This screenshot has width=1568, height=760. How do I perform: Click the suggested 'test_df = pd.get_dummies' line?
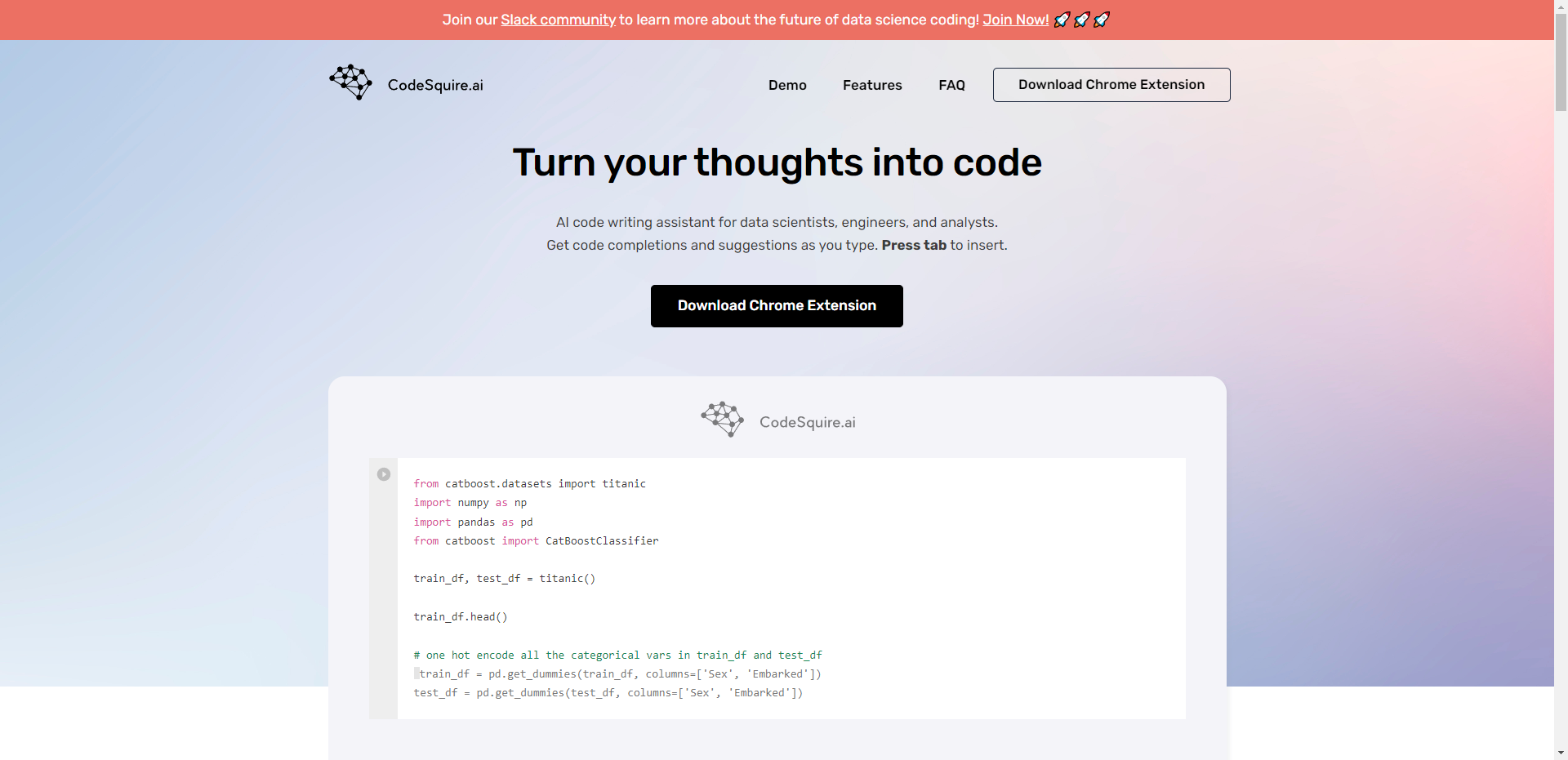(608, 693)
